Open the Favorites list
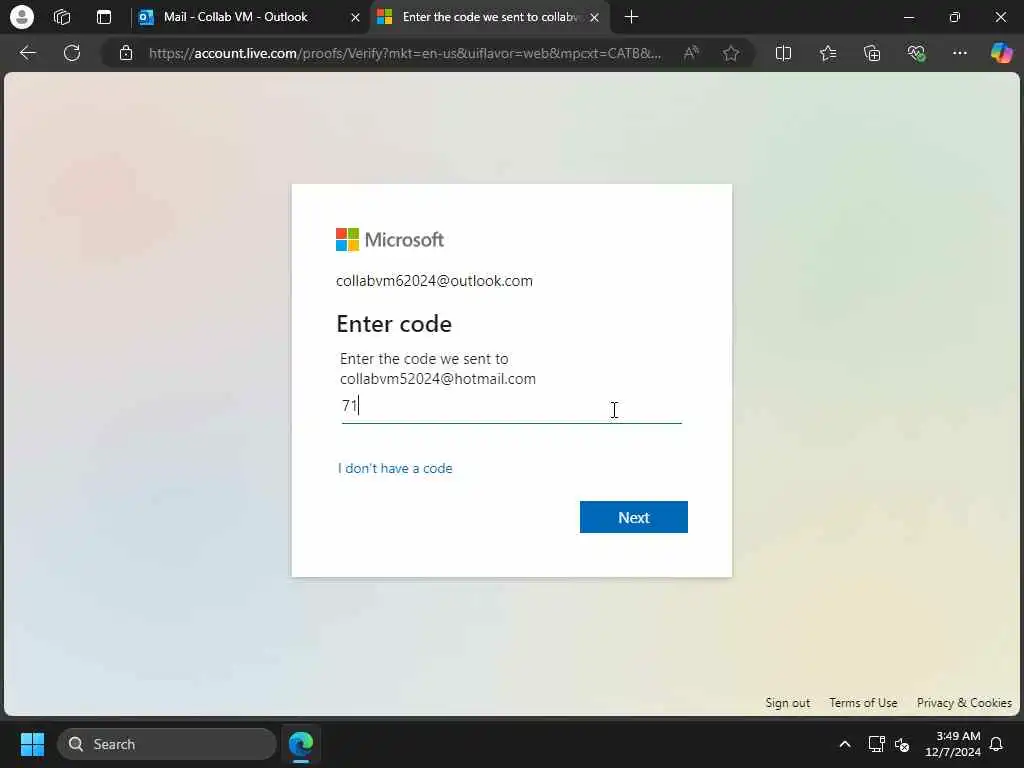 [827, 53]
